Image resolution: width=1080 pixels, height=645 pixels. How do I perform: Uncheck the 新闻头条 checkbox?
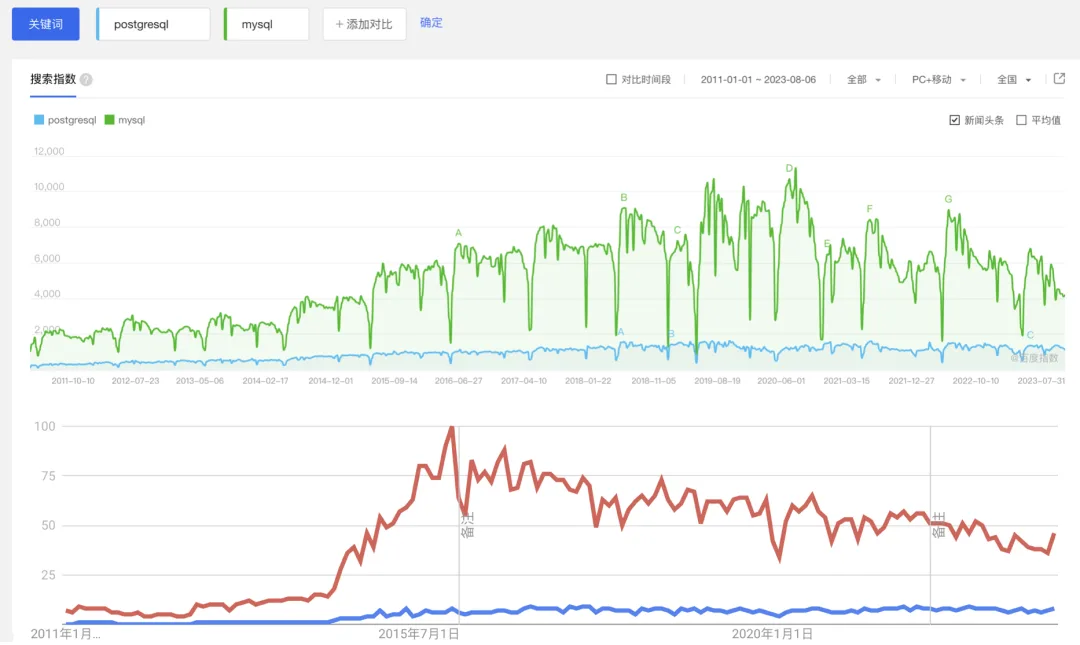955,120
